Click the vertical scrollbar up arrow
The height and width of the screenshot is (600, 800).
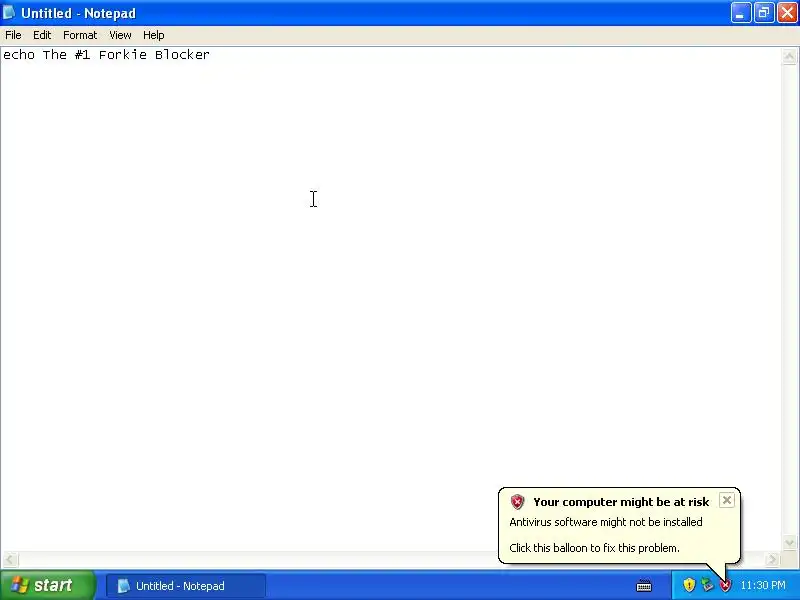click(789, 56)
